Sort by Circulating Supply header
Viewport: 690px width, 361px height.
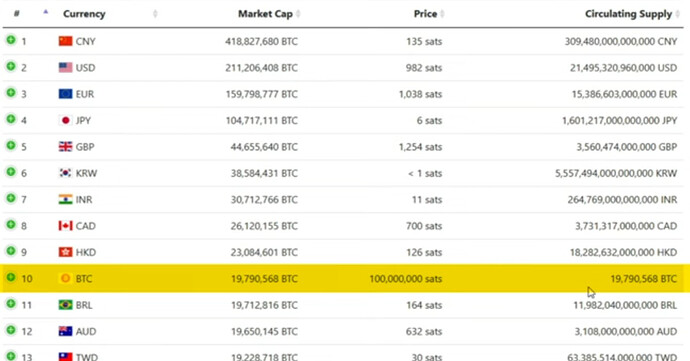coord(628,14)
